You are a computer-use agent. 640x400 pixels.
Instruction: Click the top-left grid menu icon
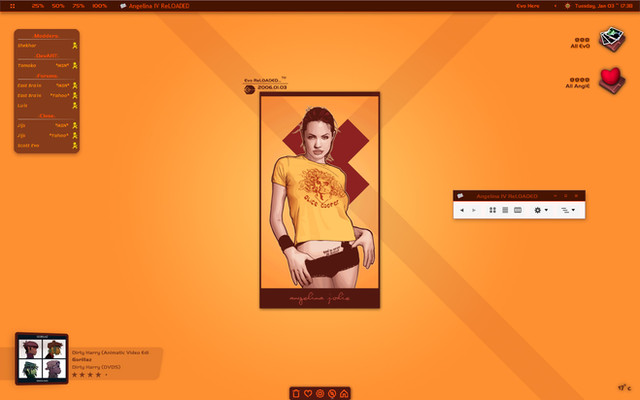13,6
